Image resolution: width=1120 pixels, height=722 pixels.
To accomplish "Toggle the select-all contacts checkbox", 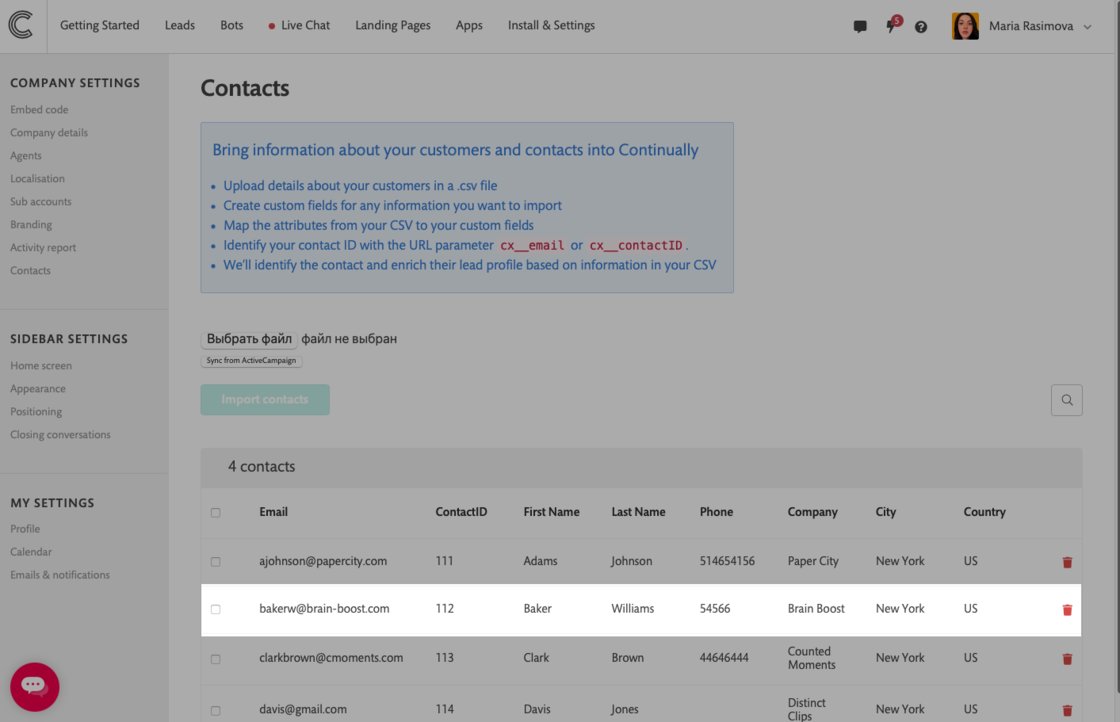I will click(216, 512).
